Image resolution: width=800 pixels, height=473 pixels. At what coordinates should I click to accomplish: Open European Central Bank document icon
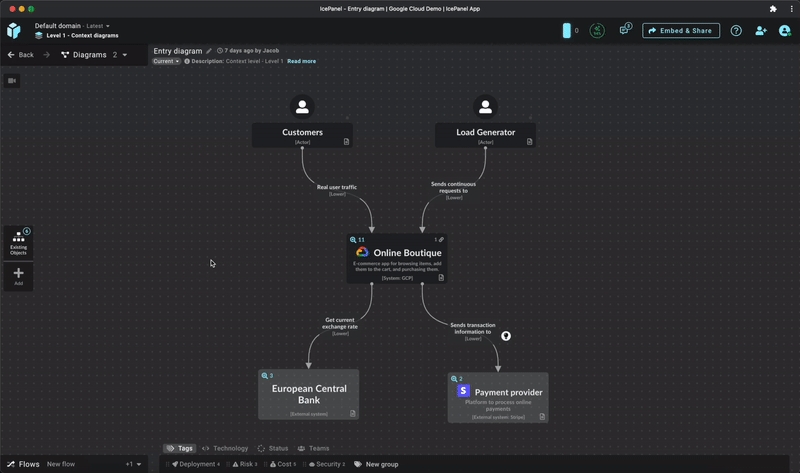coord(353,413)
